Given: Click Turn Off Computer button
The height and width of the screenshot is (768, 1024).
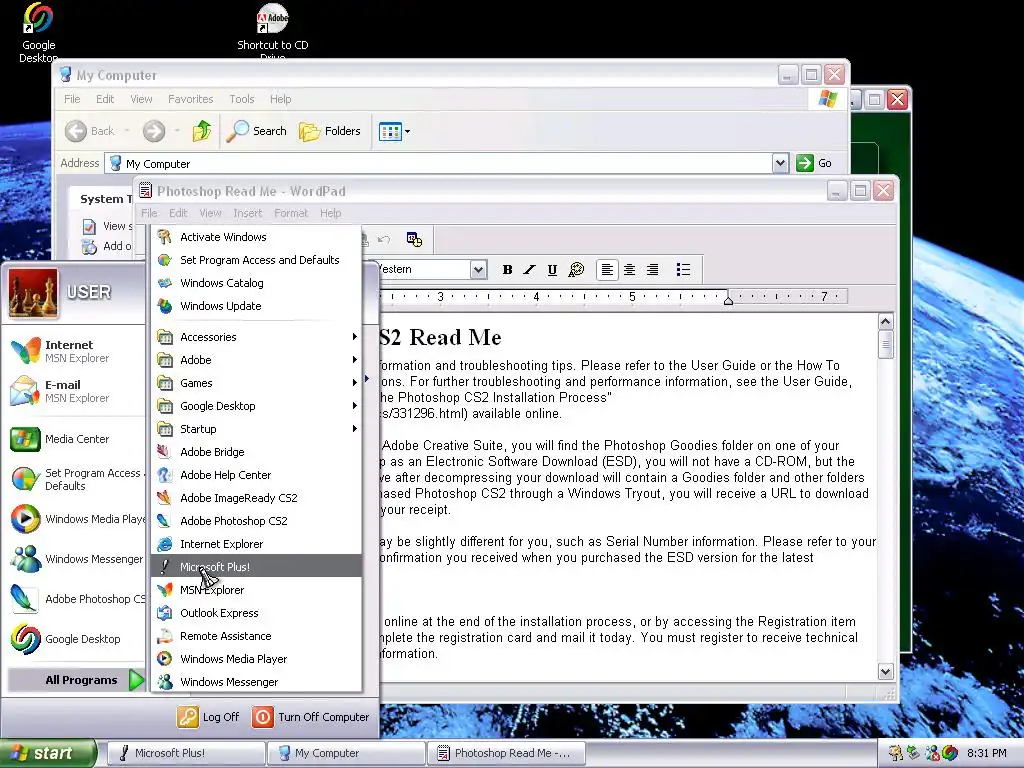Looking at the screenshot, I should pyautogui.click(x=311, y=717).
